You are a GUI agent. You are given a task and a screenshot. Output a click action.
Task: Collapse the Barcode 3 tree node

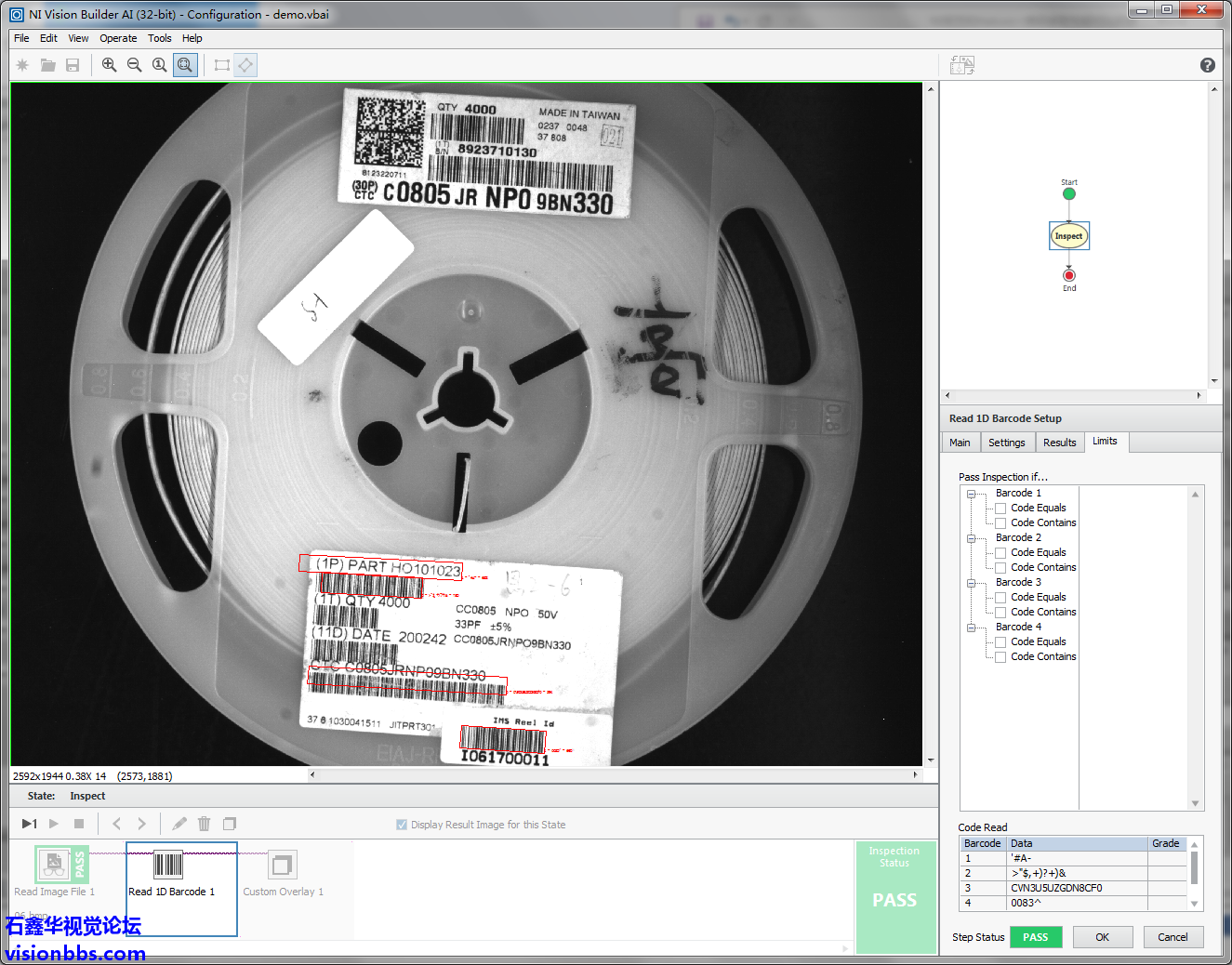tap(971, 583)
